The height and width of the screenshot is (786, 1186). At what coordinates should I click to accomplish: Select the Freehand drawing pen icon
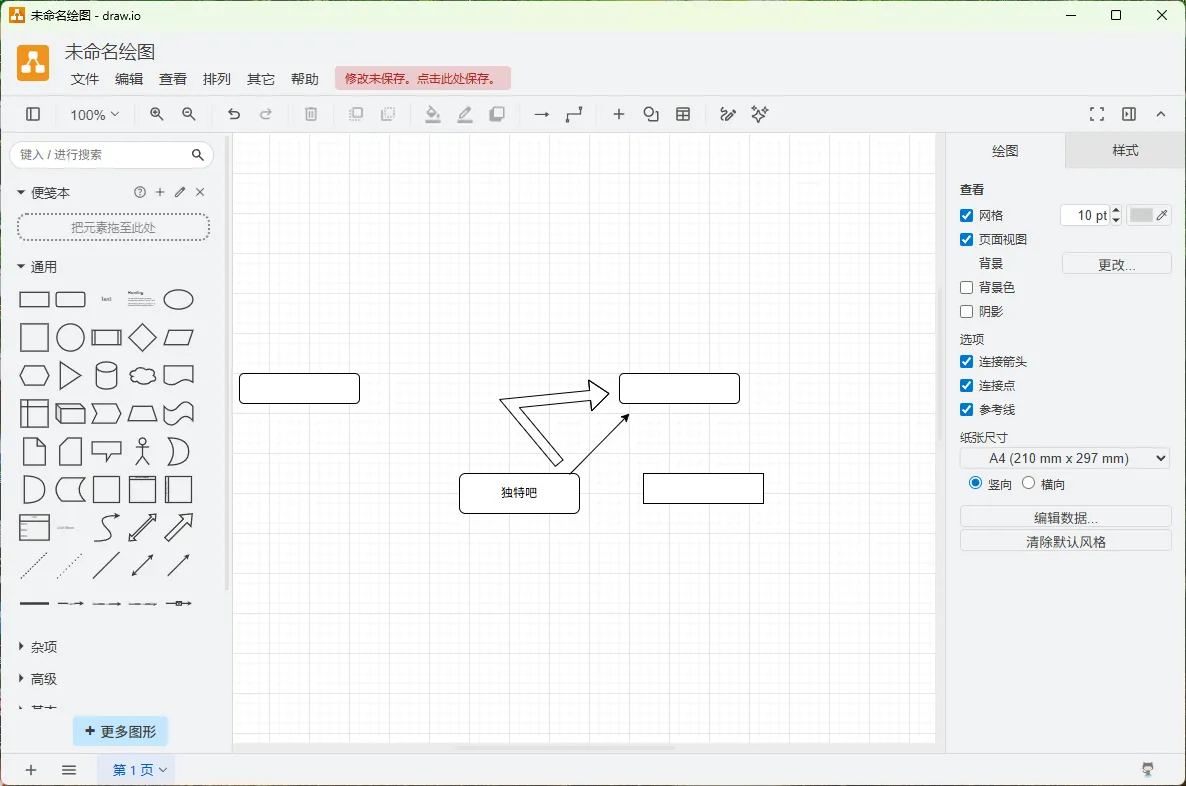[x=728, y=114]
